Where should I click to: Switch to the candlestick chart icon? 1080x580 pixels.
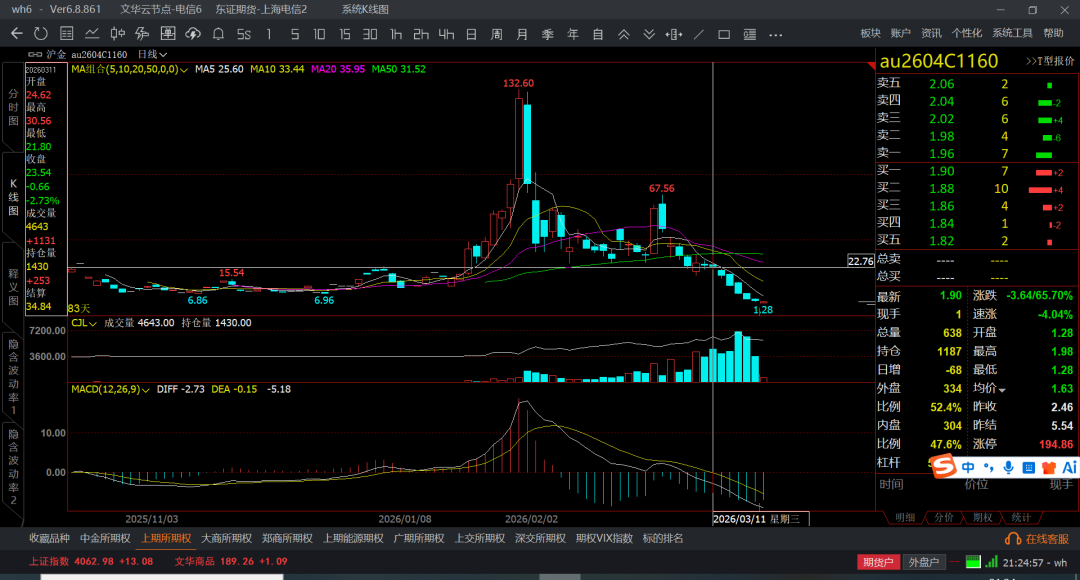(x=118, y=33)
